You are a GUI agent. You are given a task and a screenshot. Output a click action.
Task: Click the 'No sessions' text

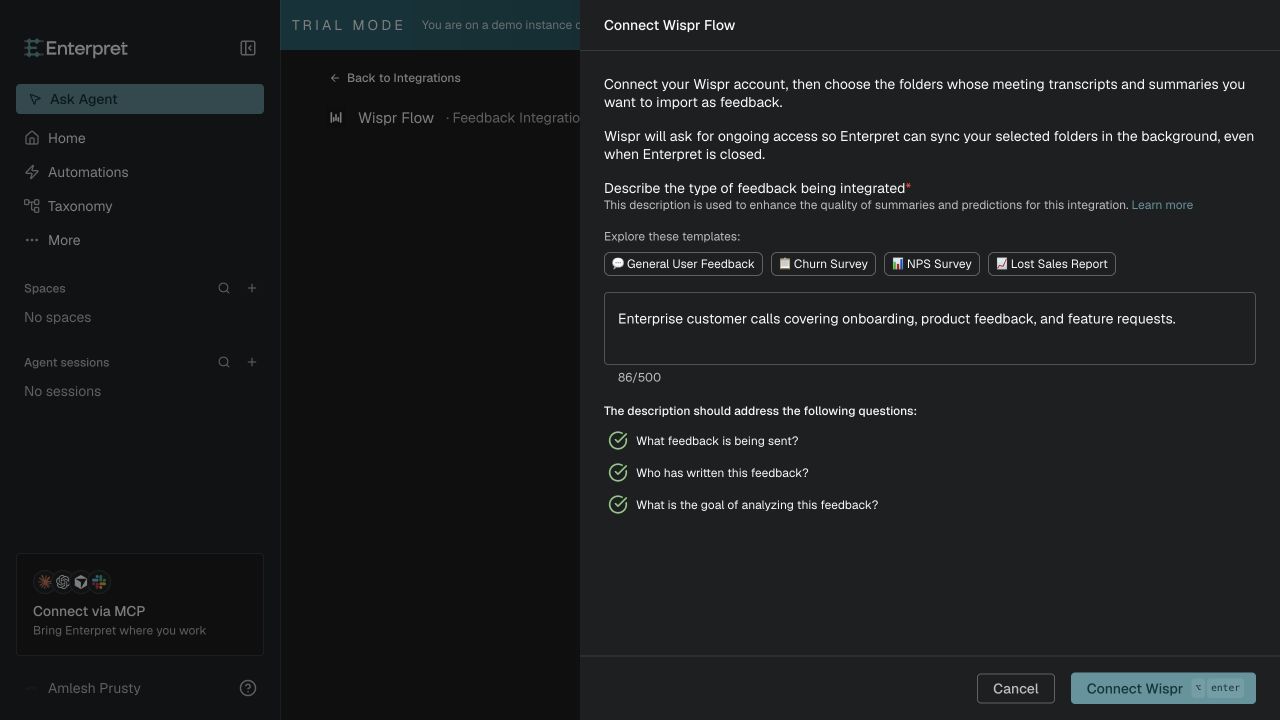point(62,391)
